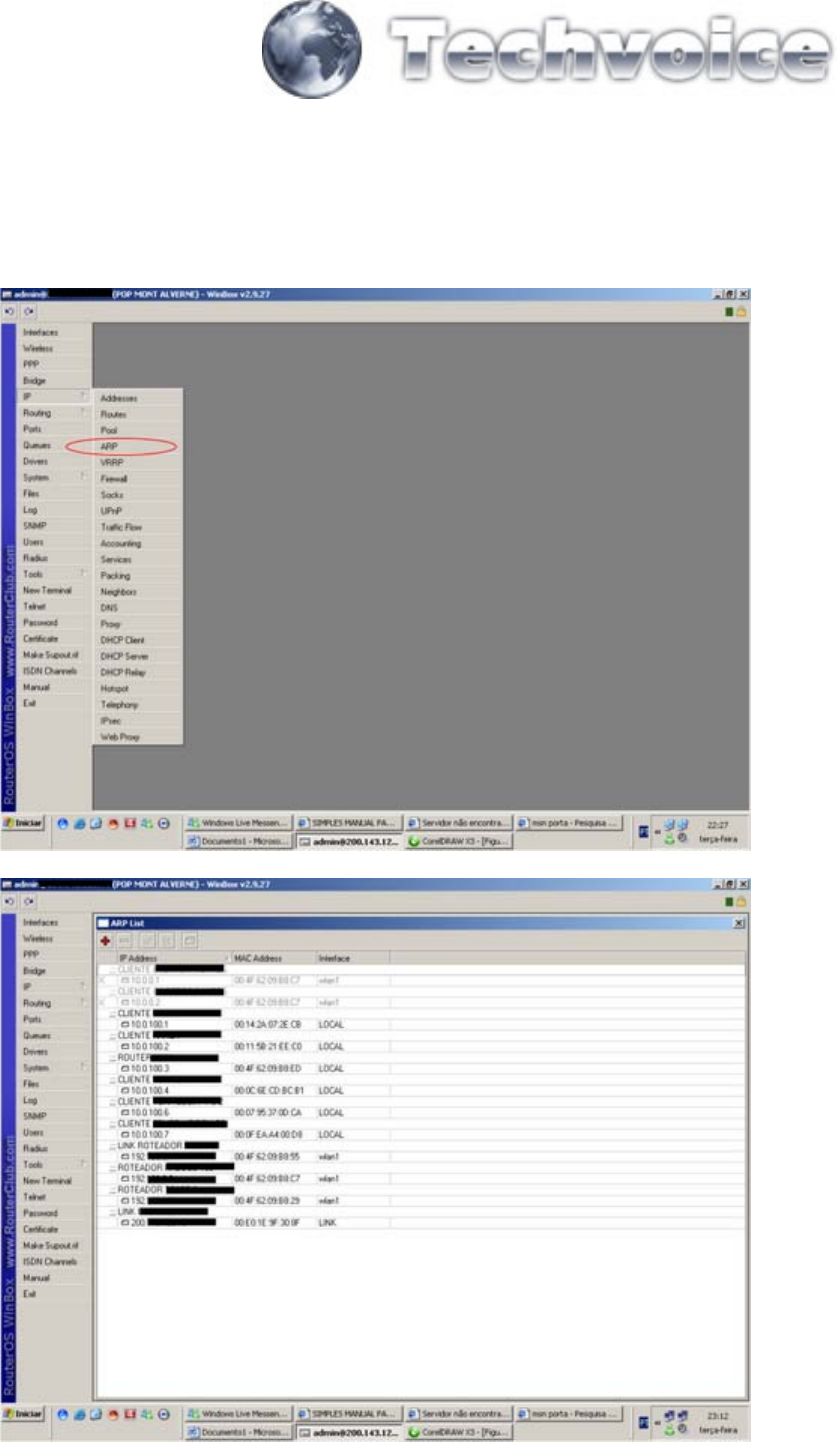Select the ARP entry with IP 10.0.100.1
Viewport: 837px width, 1442px height.
coord(140,1024)
